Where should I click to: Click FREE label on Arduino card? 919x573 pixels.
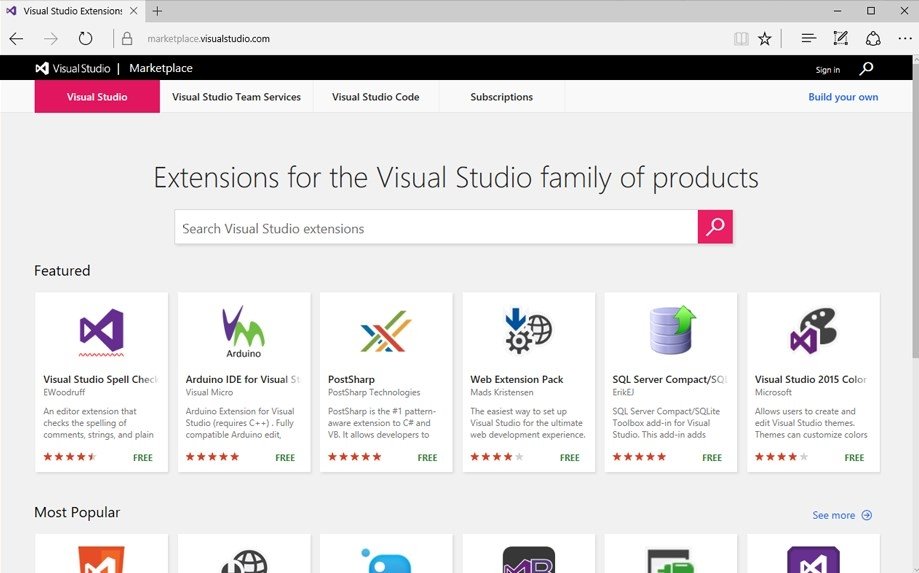coord(285,458)
